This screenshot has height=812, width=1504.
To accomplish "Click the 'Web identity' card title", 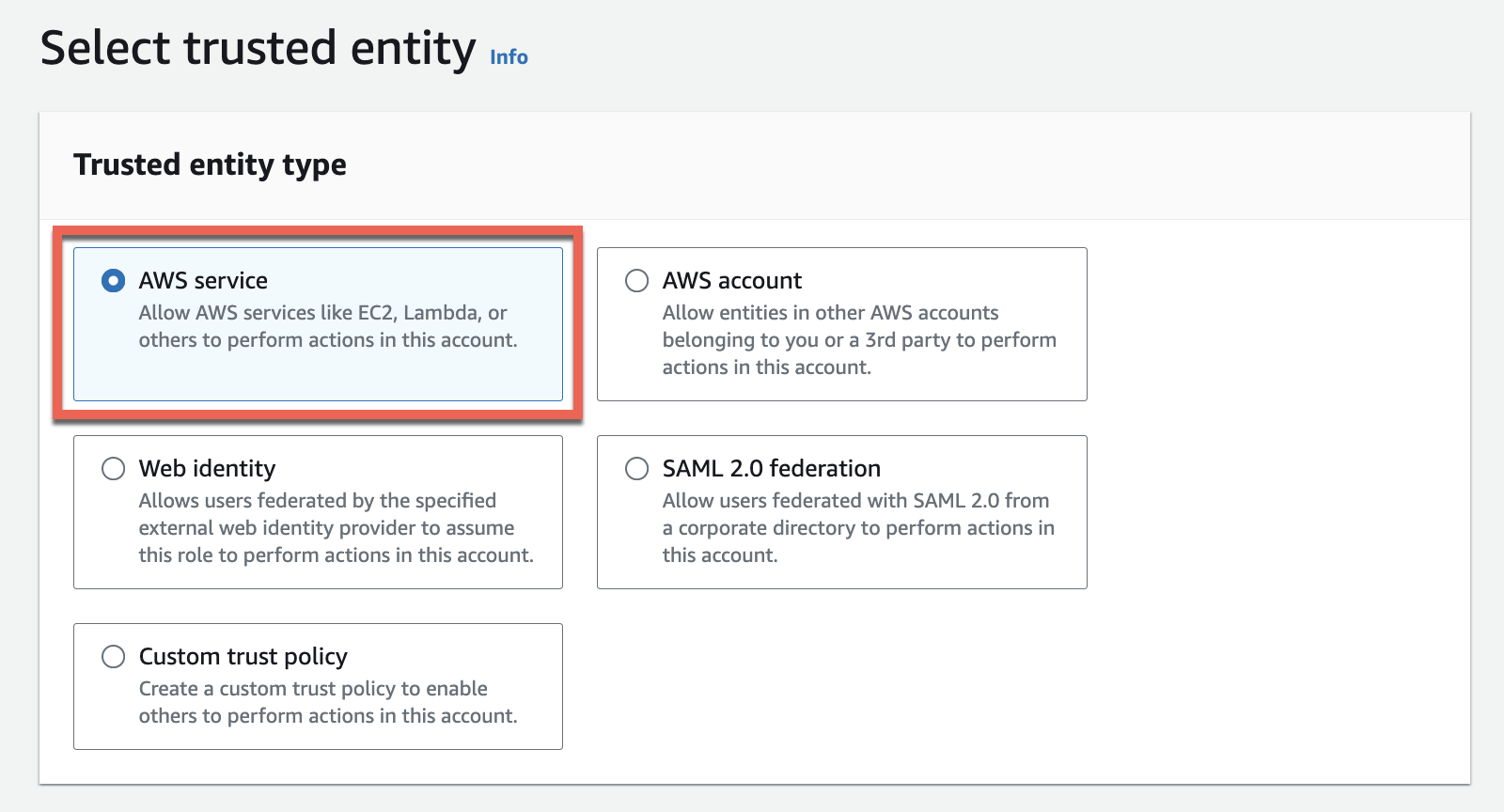I will [207, 469].
